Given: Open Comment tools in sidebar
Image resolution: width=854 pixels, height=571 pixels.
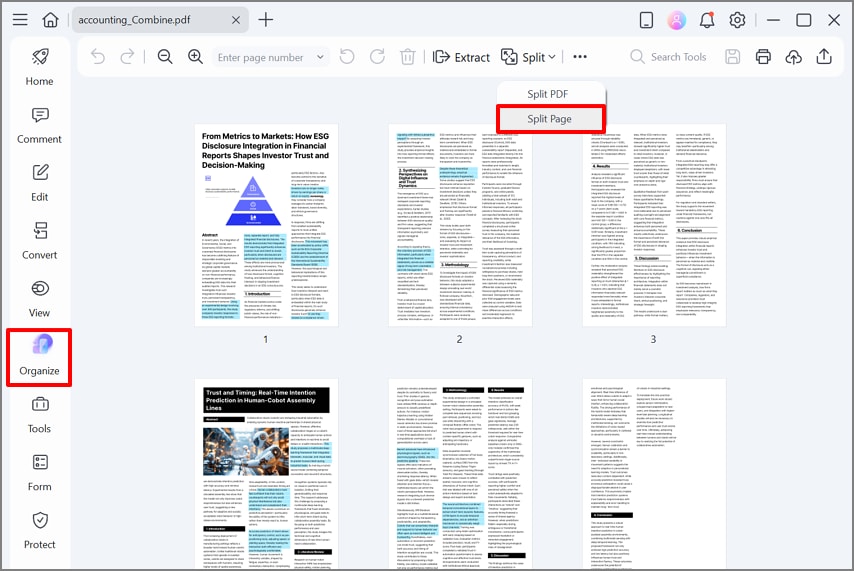Looking at the screenshot, I should (40, 125).
